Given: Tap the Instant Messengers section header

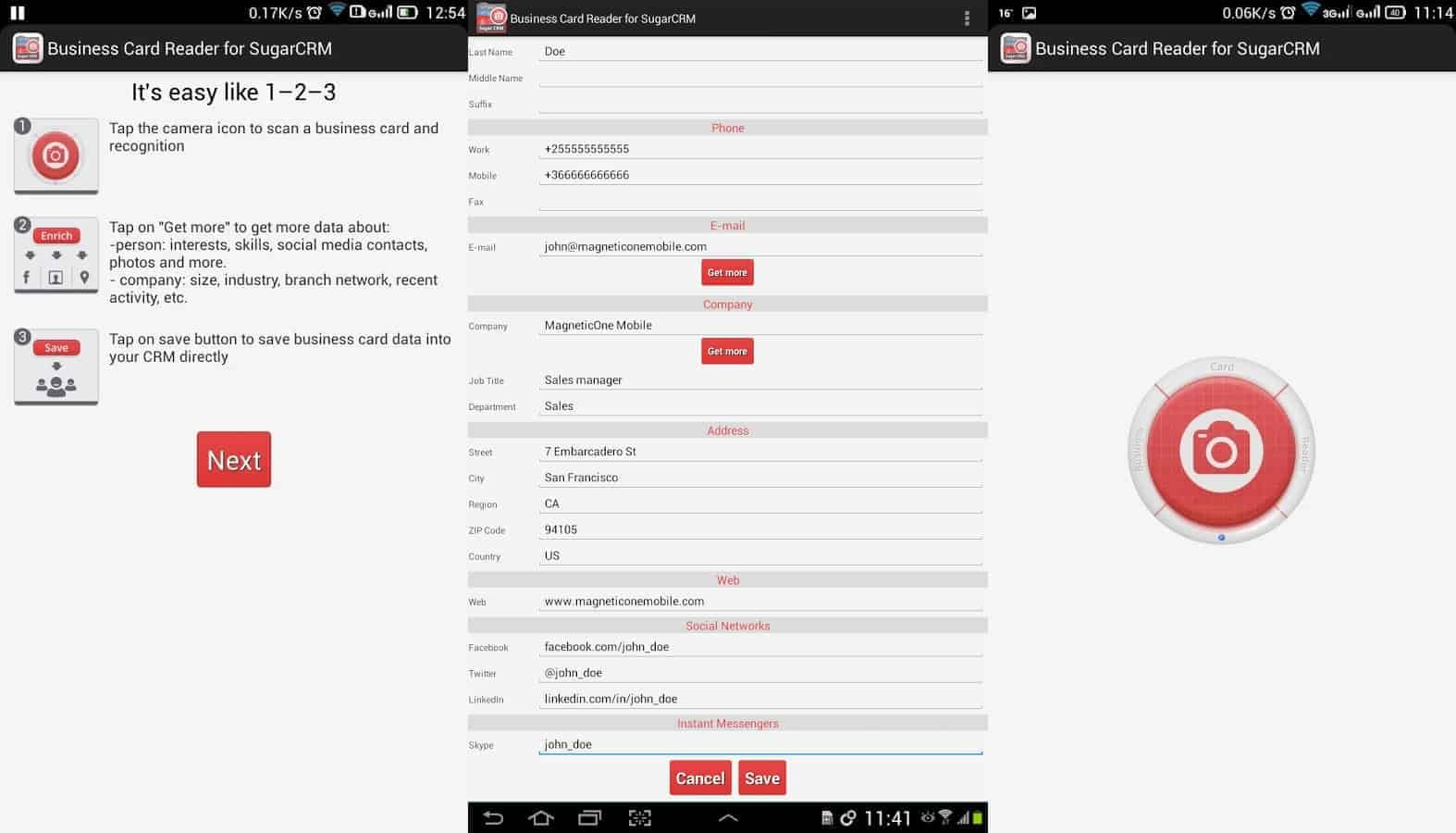Looking at the screenshot, I should pyautogui.click(x=728, y=724).
